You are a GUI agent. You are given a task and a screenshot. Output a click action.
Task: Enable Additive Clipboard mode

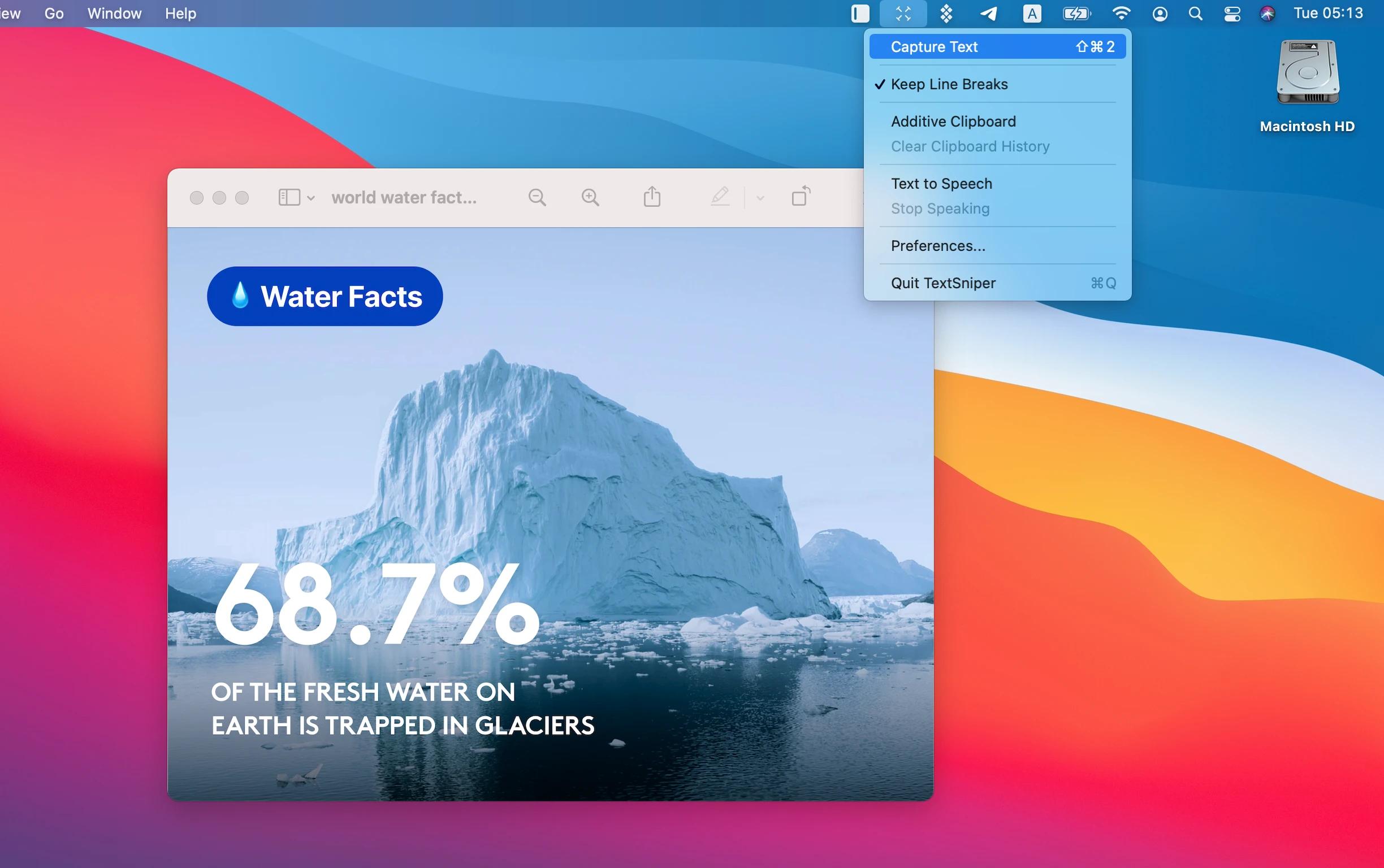pyautogui.click(x=952, y=120)
